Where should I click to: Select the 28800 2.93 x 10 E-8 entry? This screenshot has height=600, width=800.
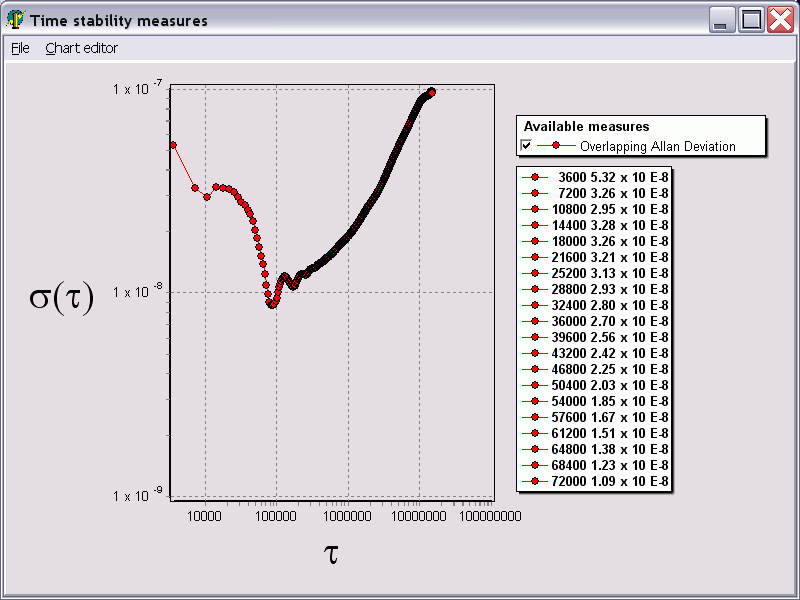595,289
